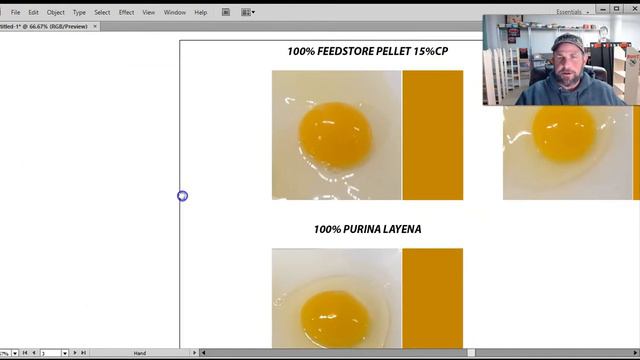Close the Untitled-1 document tab
This screenshot has height=360, width=640.
pyautogui.click(x=95, y=26)
